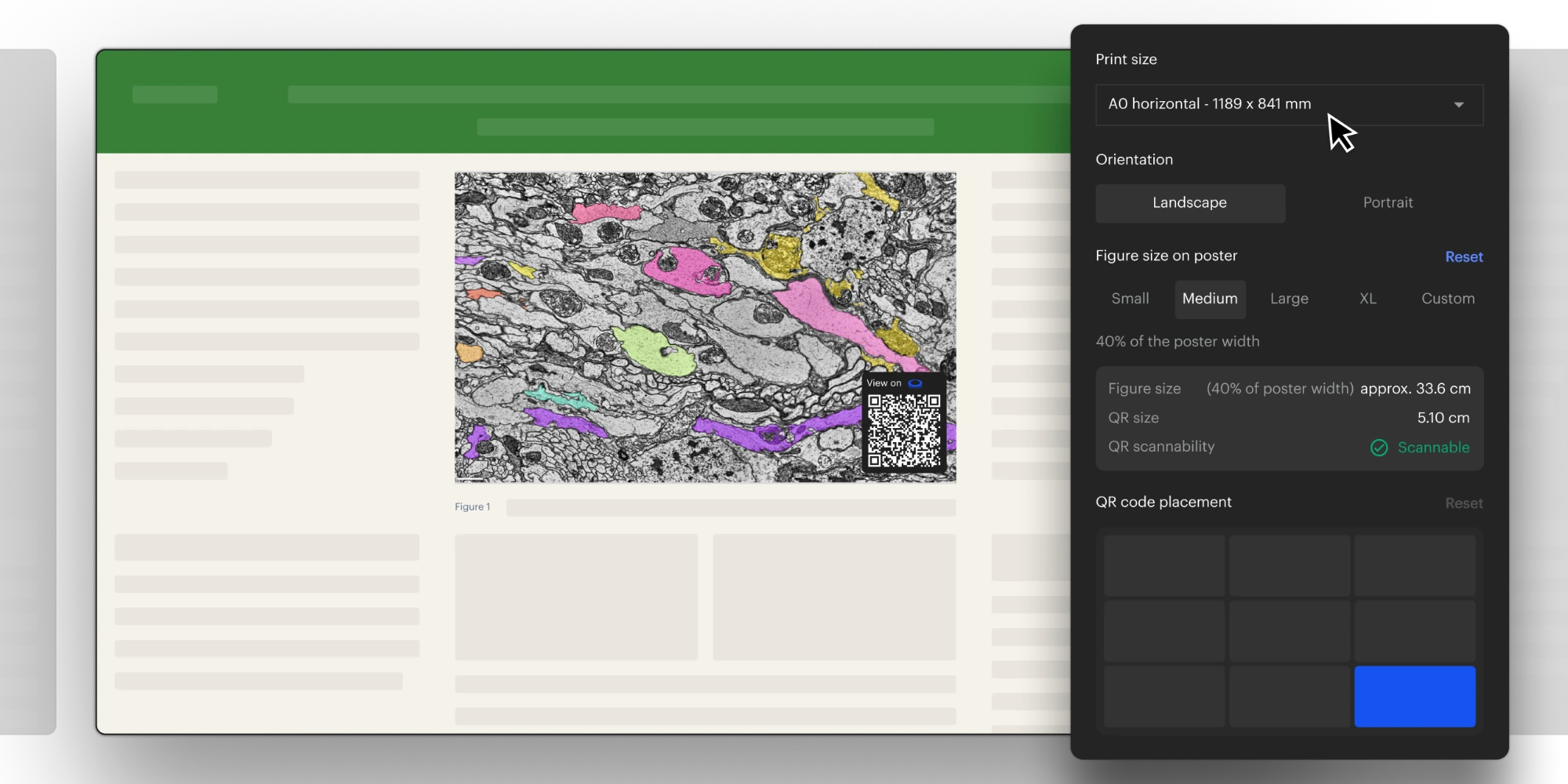Place QR code in bottom-center cell
This screenshot has height=784, width=1568.
pos(1290,696)
